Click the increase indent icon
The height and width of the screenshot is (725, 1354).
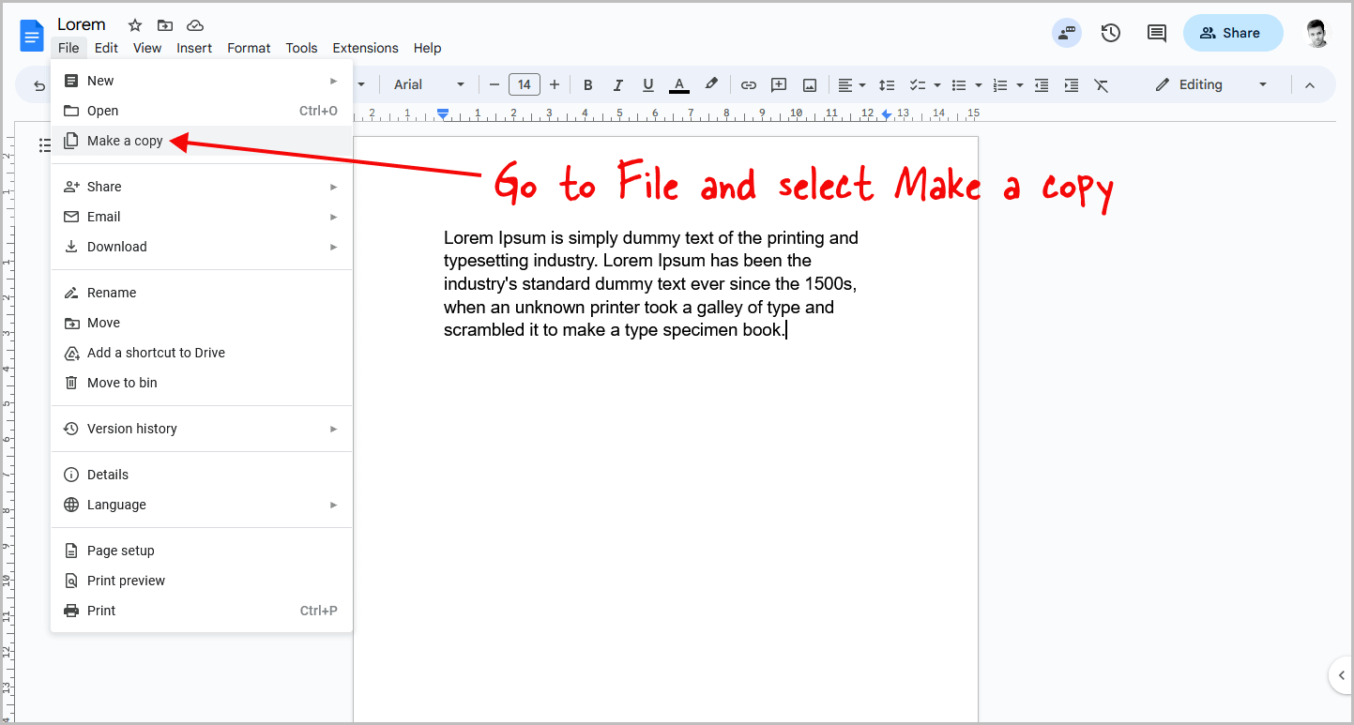(1071, 85)
